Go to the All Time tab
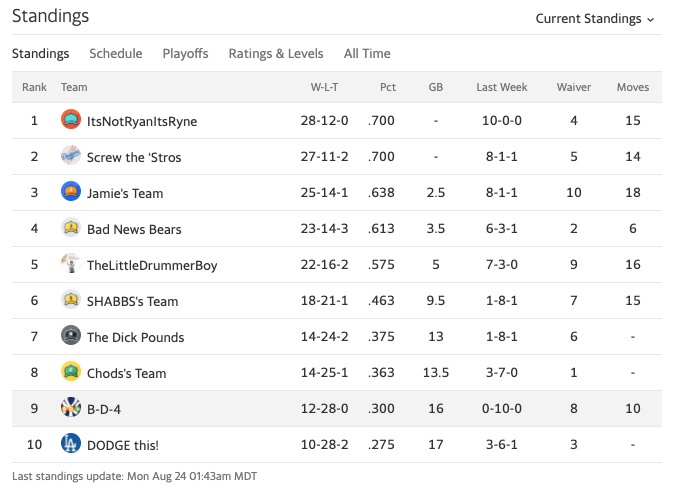Viewport: 677px width, 498px height. tap(367, 54)
